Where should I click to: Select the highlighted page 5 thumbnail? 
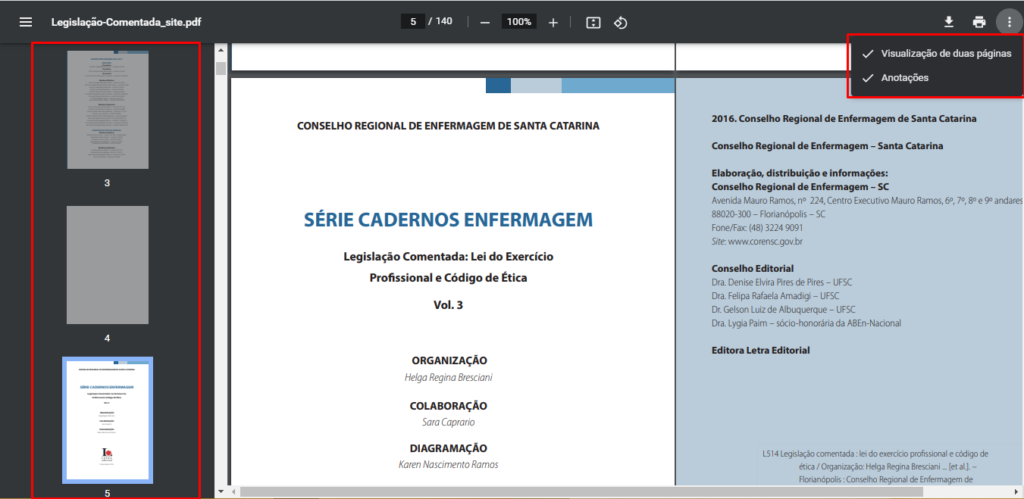pos(107,420)
